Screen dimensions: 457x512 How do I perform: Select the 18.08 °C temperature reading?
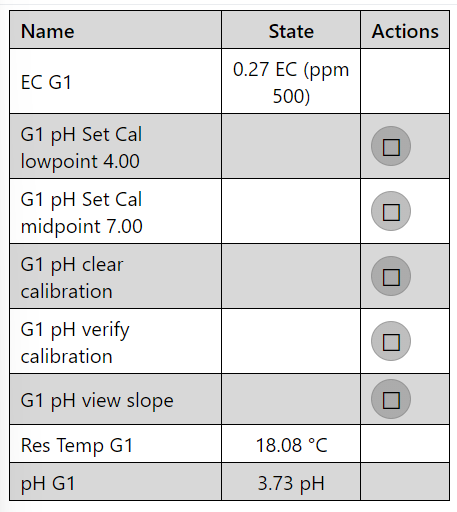[x=291, y=445]
